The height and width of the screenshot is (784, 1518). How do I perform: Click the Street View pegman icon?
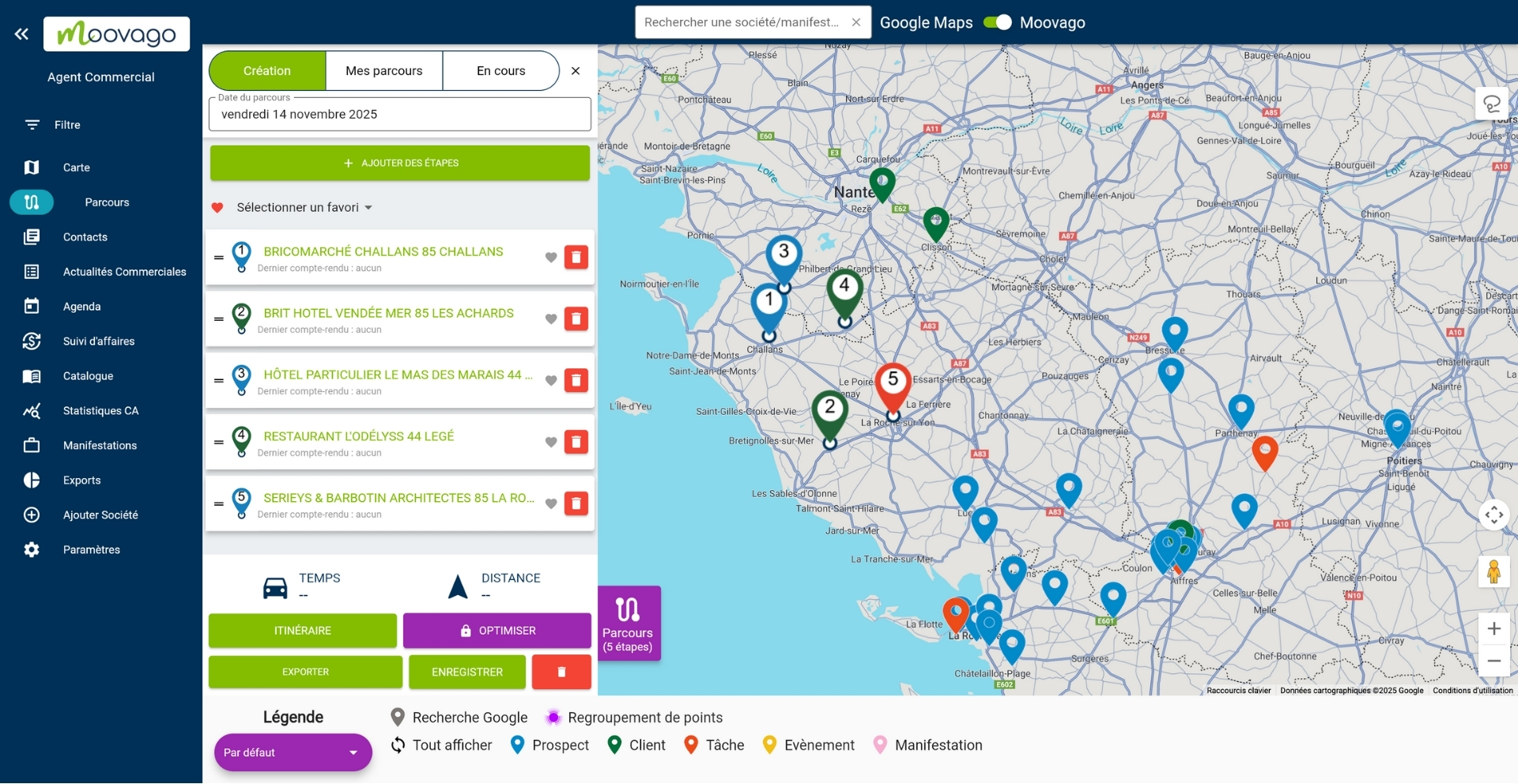1493,571
